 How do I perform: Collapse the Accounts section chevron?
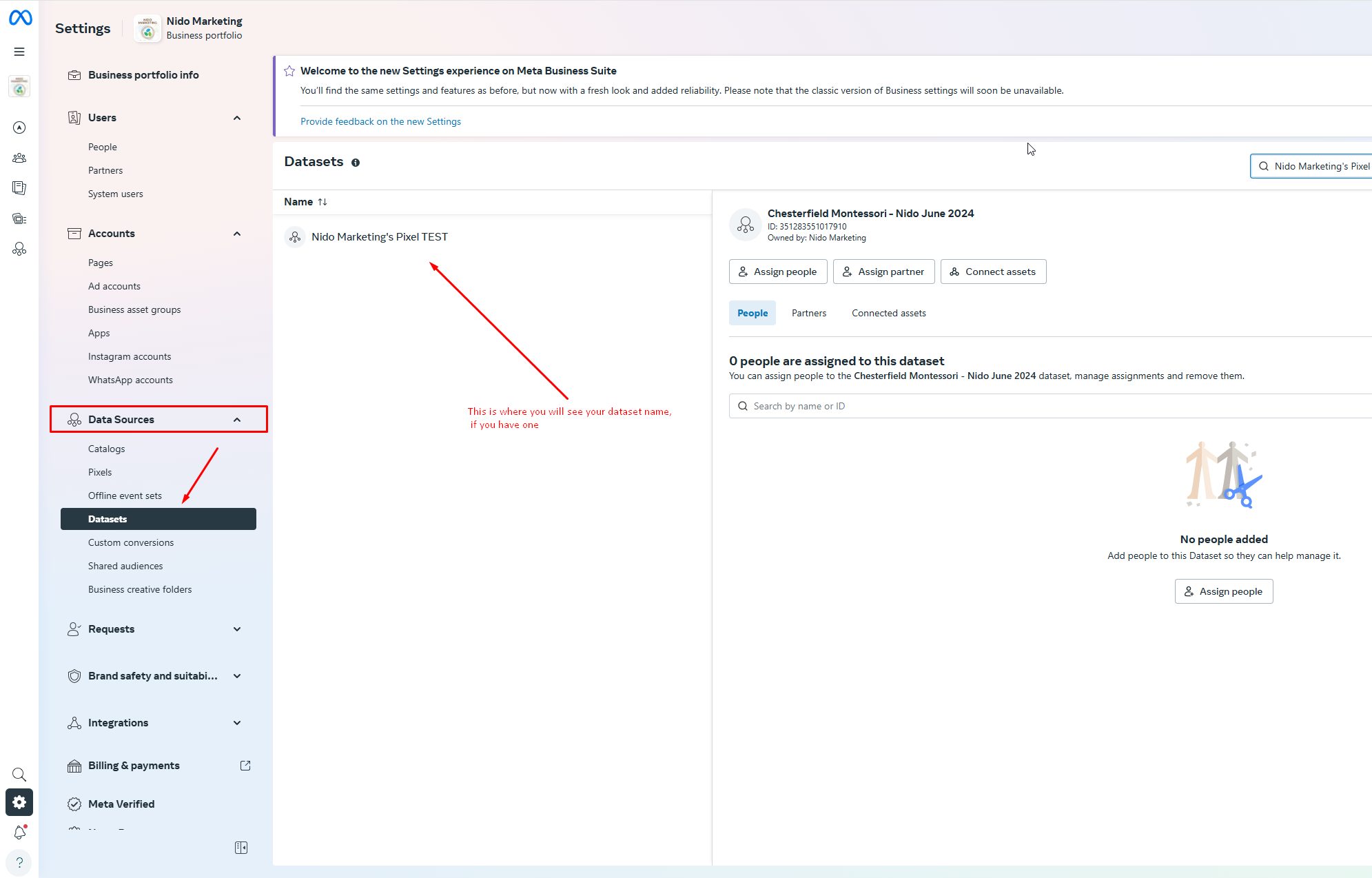click(237, 234)
